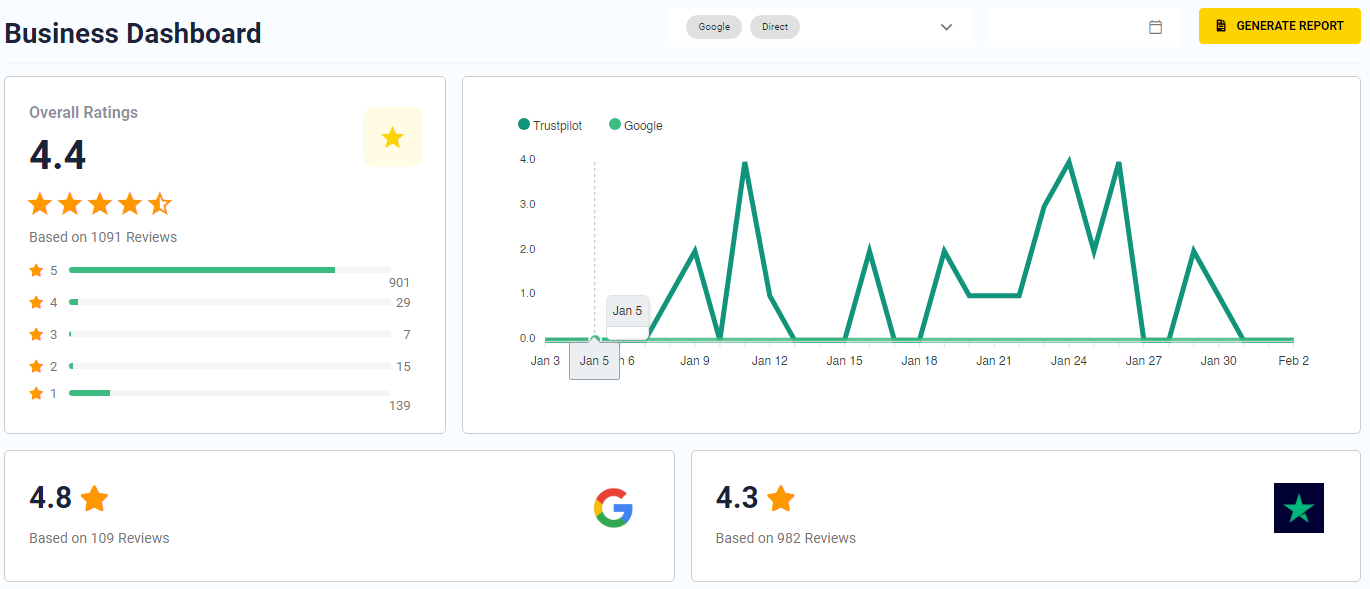The height and width of the screenshot is (589, 1370).
Task: Open Trustpilot via the green star logo
Action: pos(1298,508)
